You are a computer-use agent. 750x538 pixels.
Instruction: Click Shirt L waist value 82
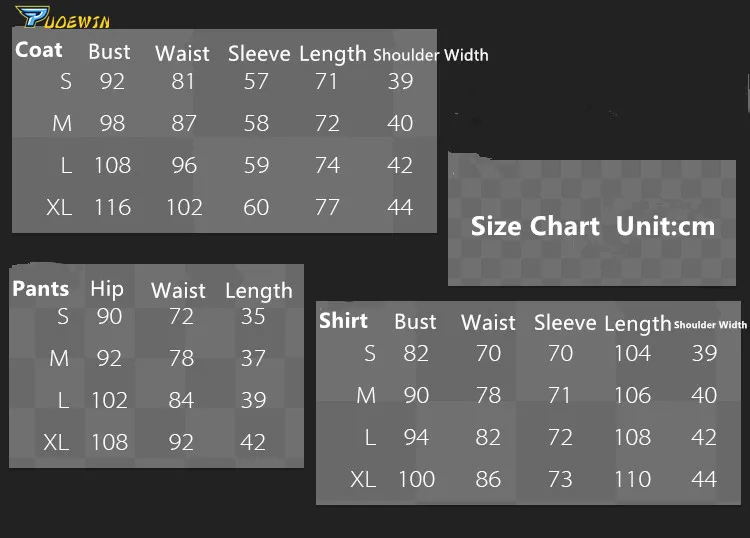click(x=488, y=437)
